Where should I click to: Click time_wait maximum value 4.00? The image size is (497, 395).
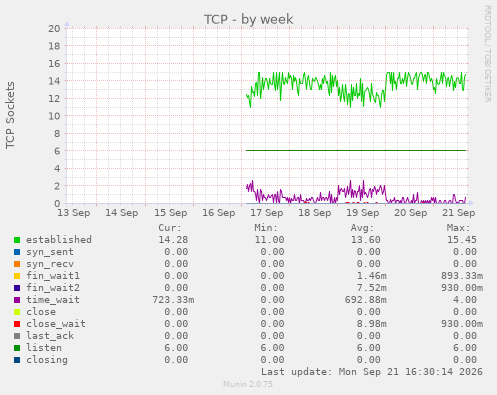(x=465, y=300)
